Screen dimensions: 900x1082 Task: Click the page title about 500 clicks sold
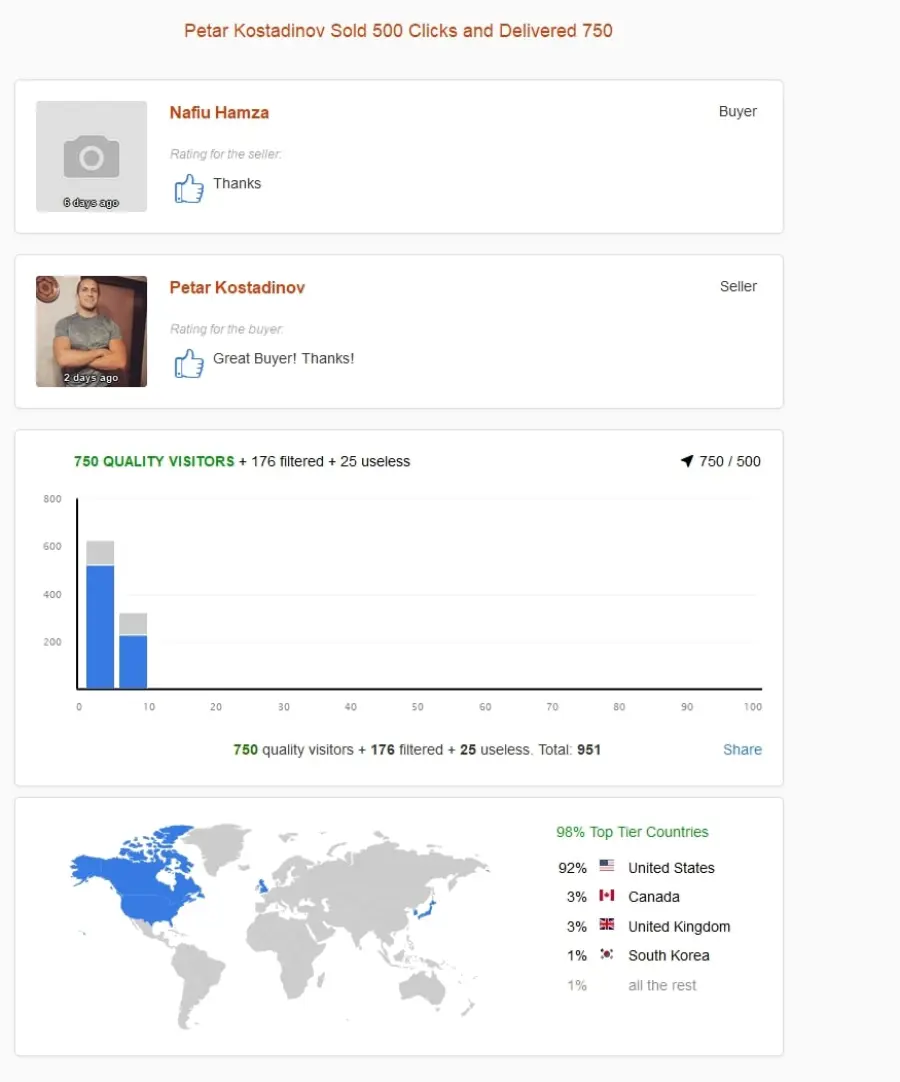(398, 30)
